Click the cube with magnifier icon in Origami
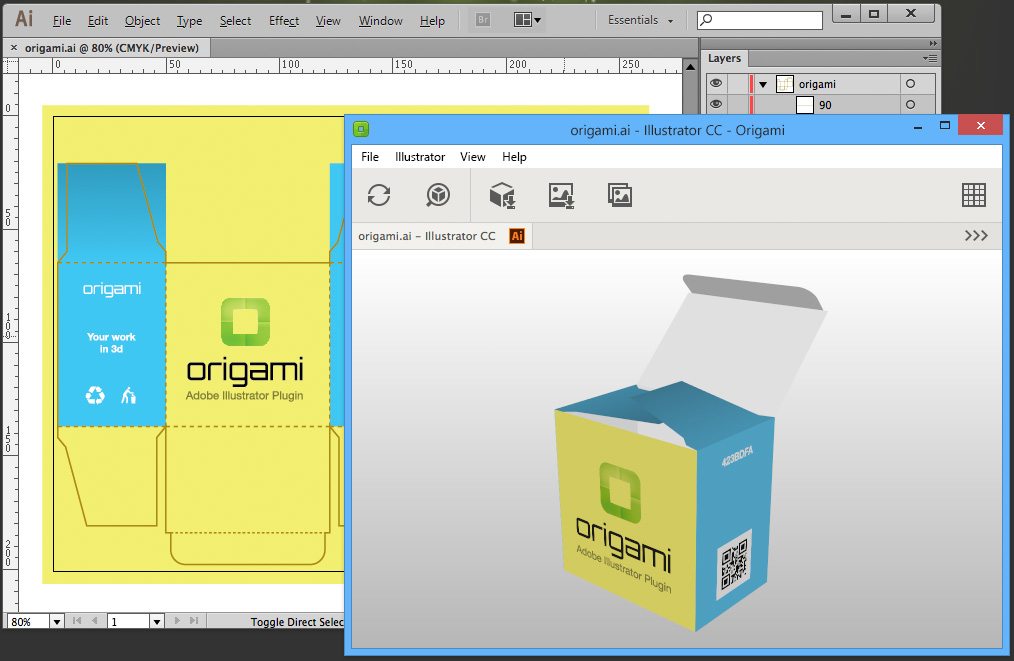Viewport: 1014px width, 661px height. [x=438, y=195]
